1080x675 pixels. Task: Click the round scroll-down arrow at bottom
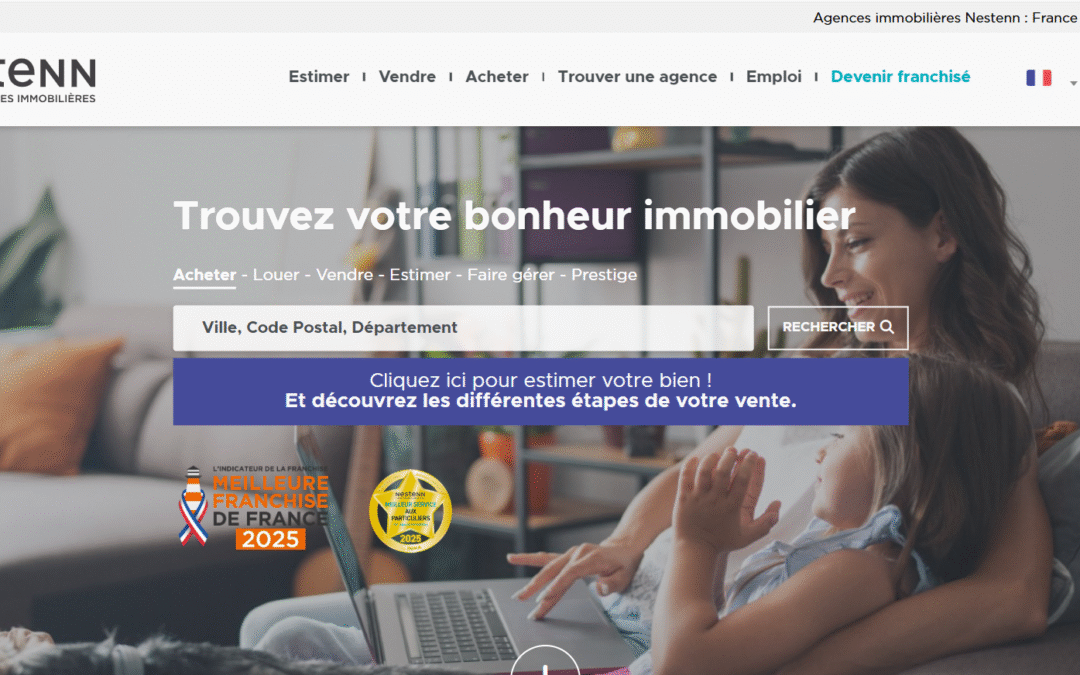[x=545, y=661]
